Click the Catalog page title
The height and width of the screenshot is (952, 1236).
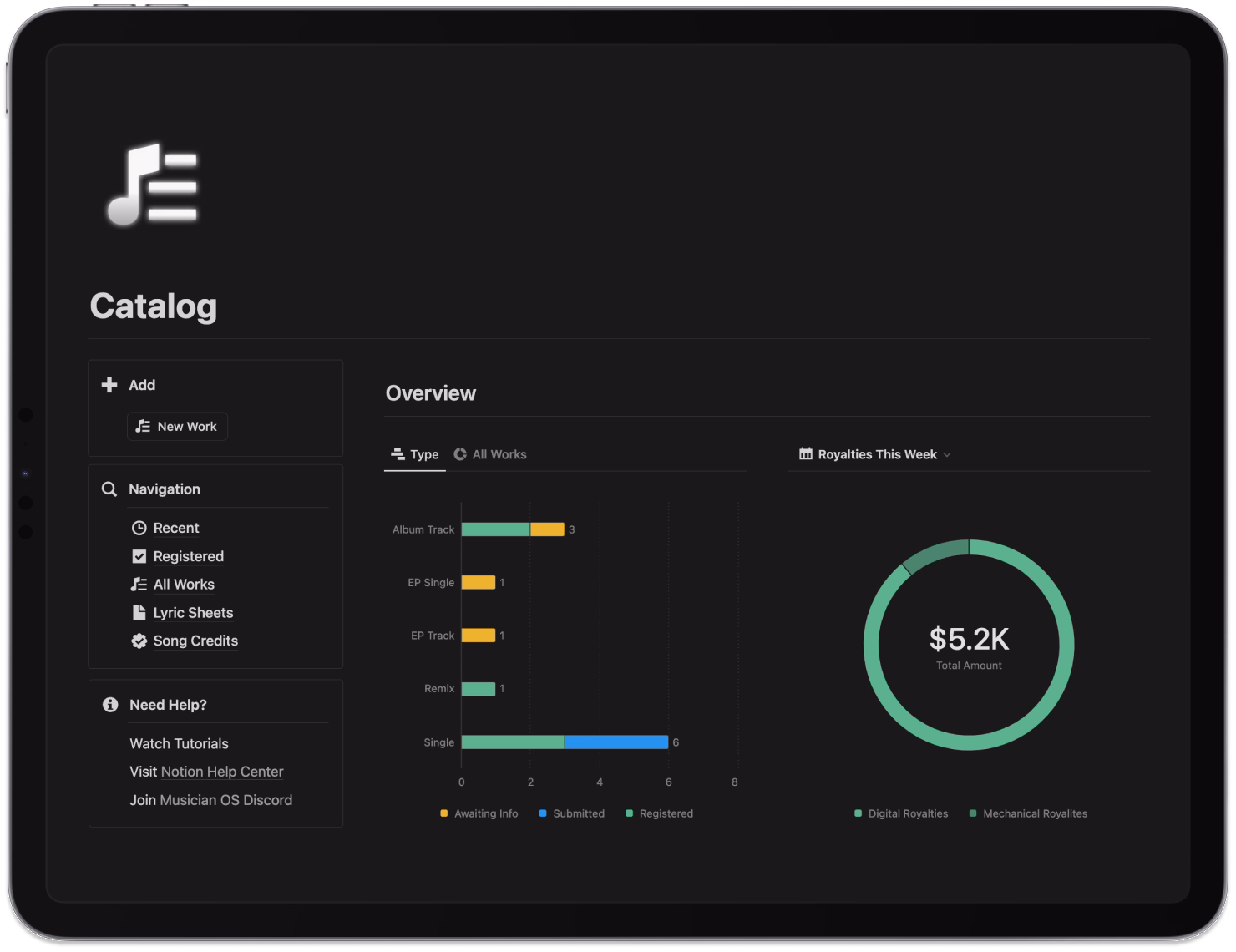(x=154, y=306)
